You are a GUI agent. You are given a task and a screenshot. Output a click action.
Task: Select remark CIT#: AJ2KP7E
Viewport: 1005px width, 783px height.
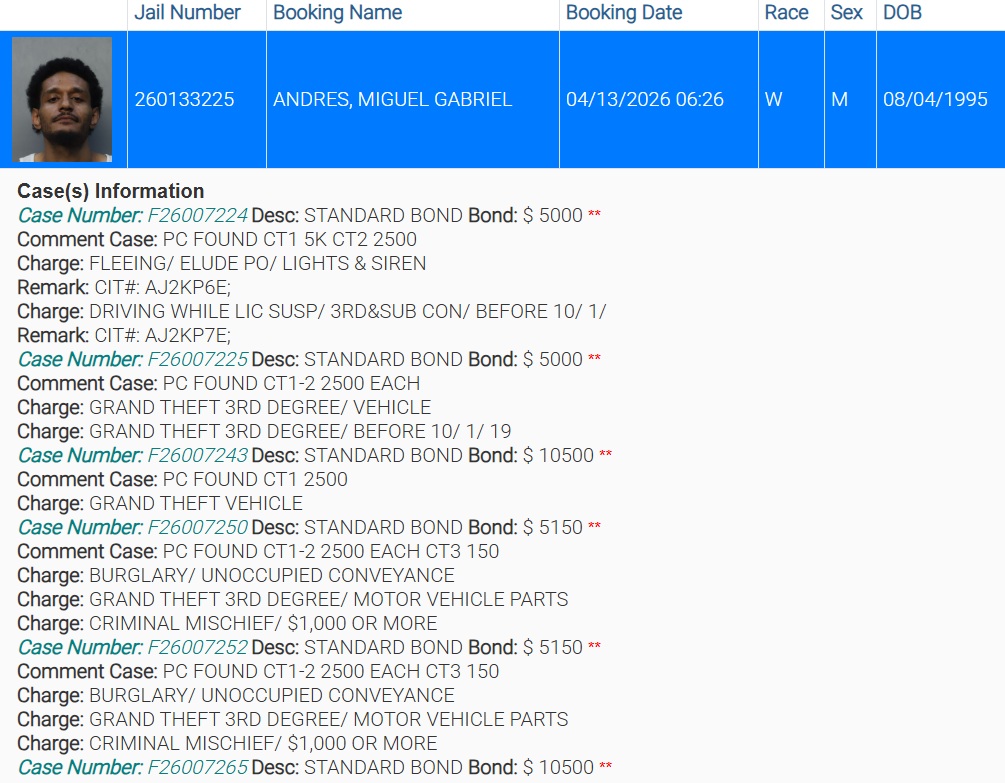click(x=163, y=336)
